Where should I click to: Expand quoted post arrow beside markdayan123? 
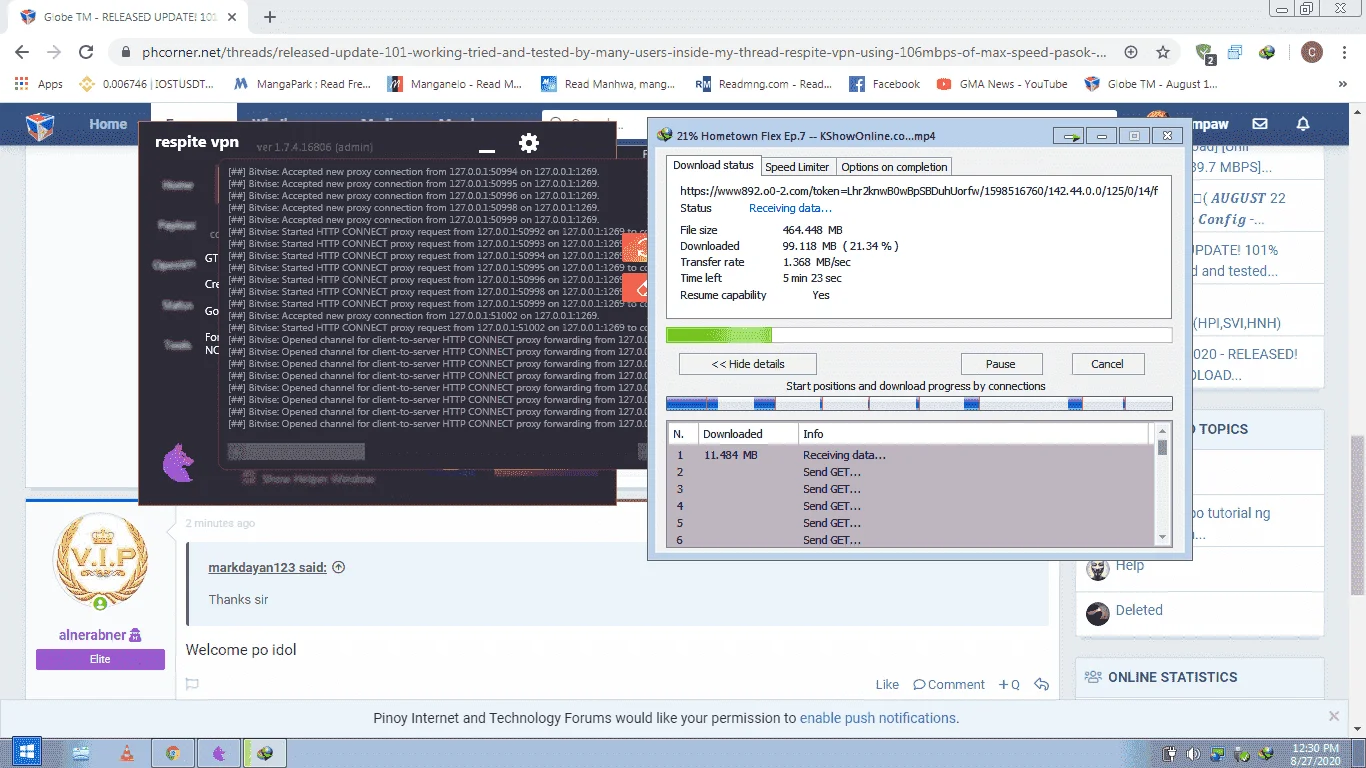click(338, 567)
